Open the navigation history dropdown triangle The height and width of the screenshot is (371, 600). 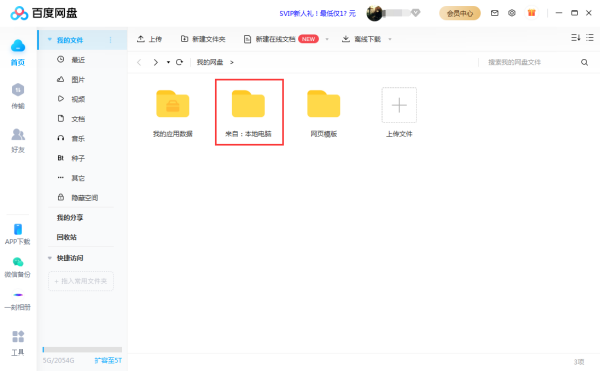point(168,62)
